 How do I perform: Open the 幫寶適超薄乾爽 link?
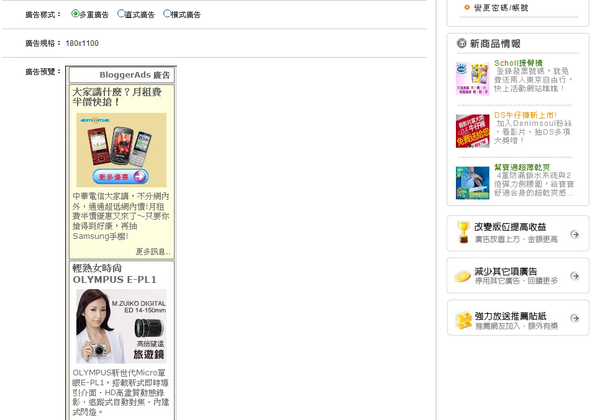522,167
